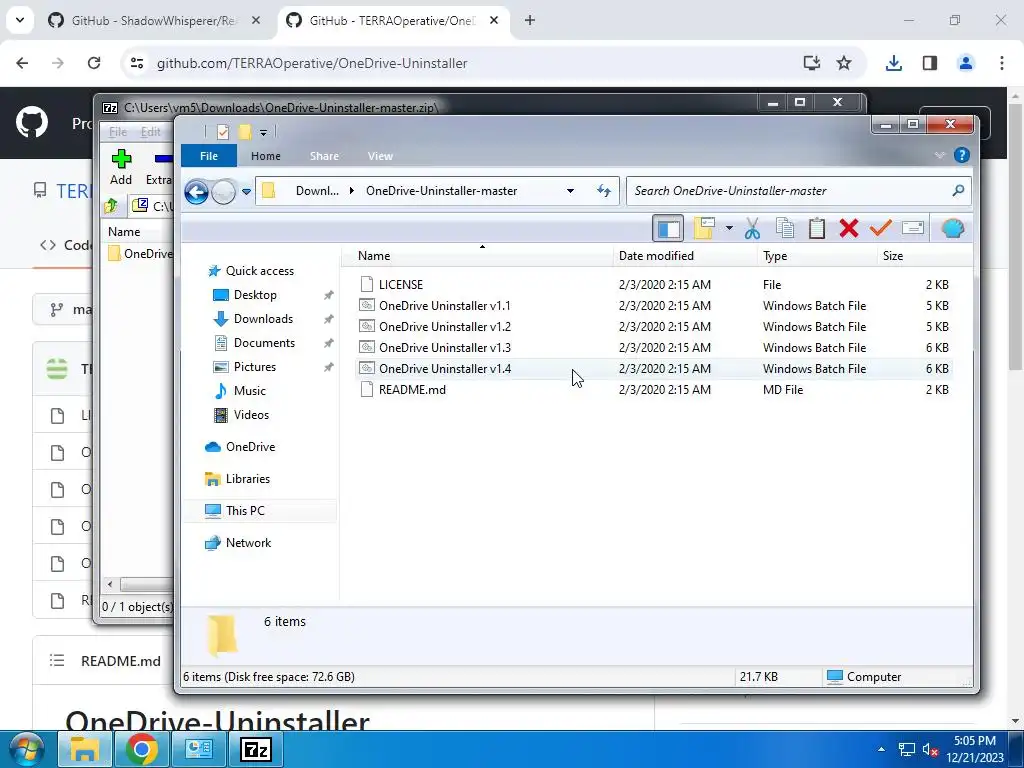Click the magnifier search icon in Explorer
Viewport: 1024px width, 768px height.
(958, 191)
